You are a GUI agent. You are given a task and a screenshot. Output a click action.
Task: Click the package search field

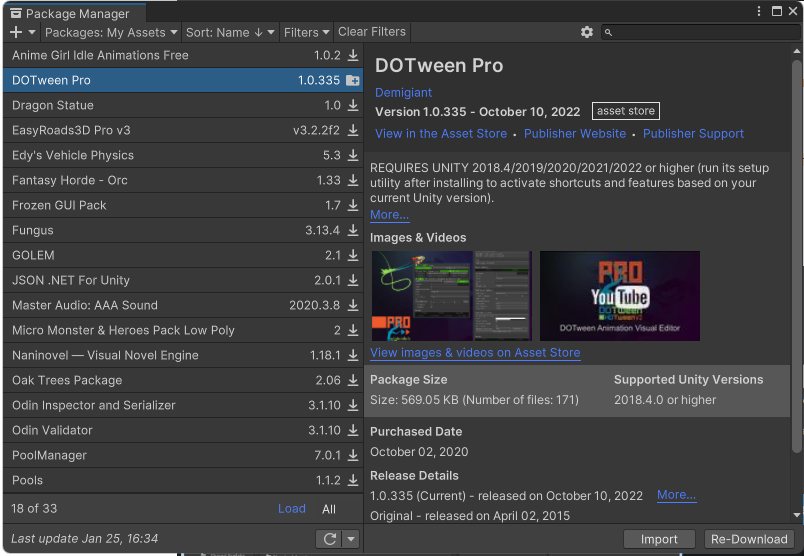click(x=702, y=32)
